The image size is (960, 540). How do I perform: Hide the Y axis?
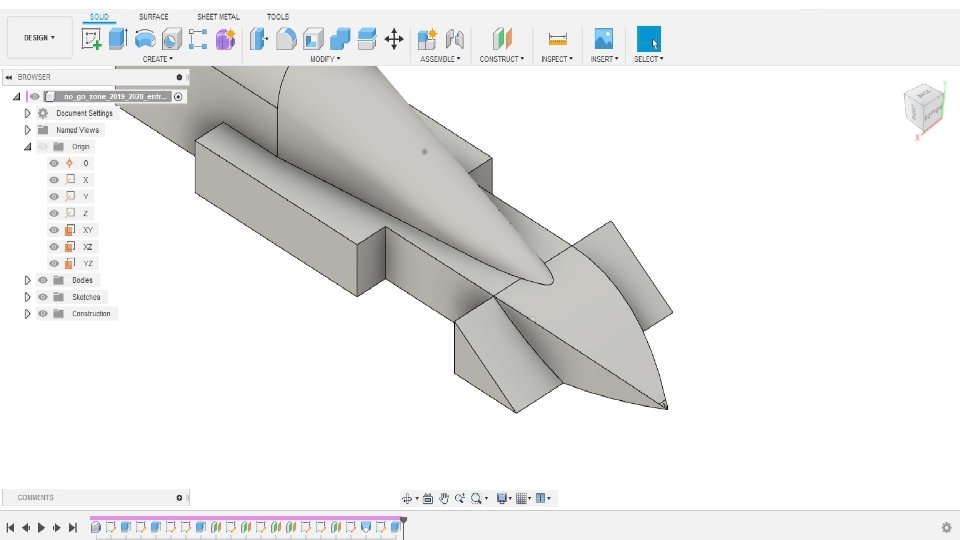point(54,197)
